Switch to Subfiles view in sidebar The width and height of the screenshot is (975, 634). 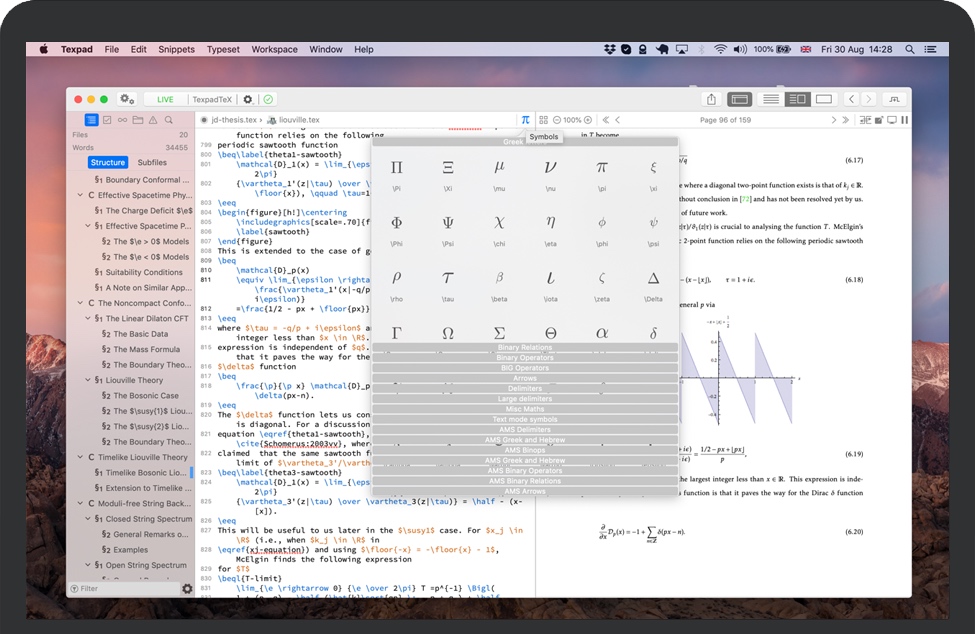[152, 162]
